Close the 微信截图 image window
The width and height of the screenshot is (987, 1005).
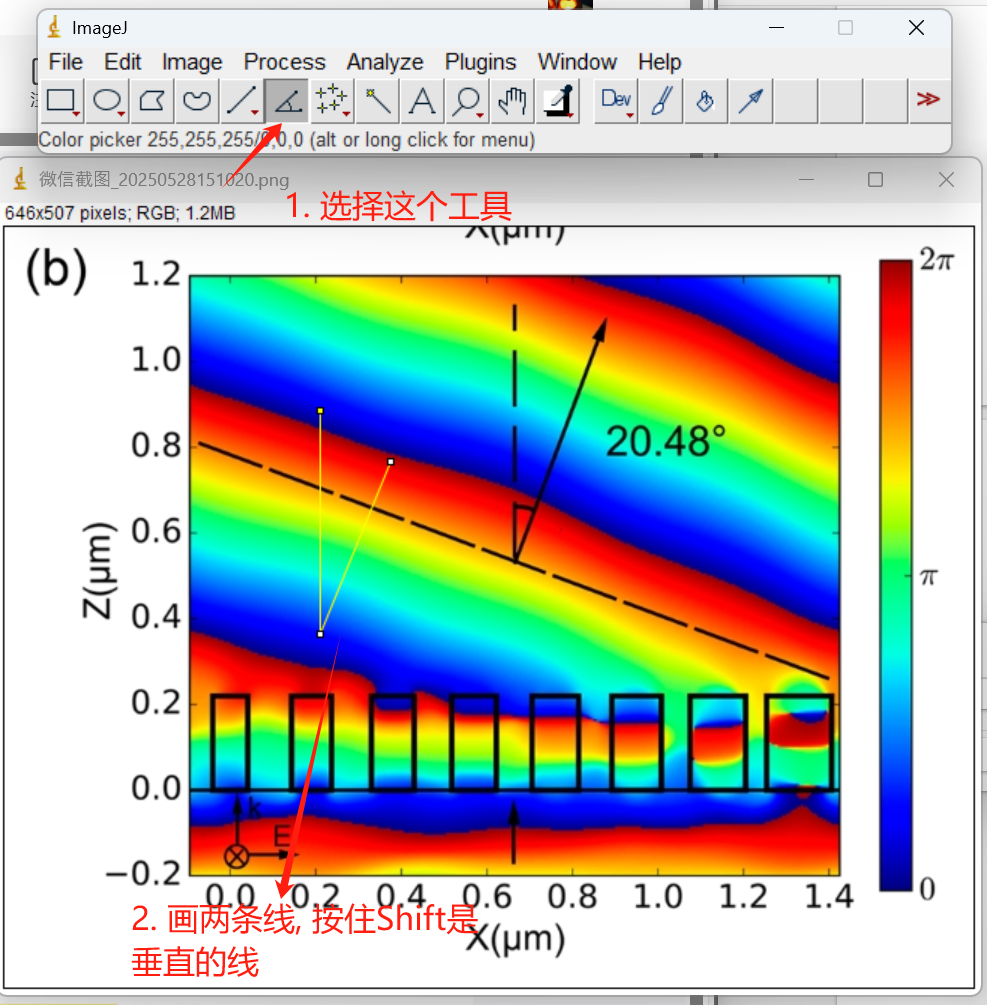947,179
